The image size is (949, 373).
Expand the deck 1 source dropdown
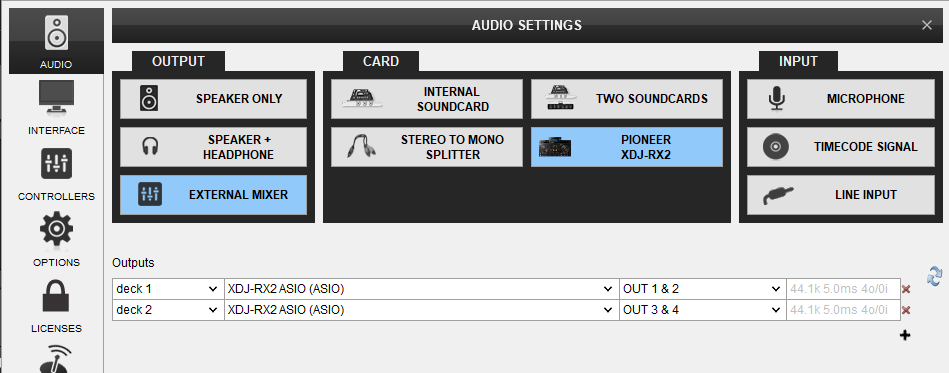tap(168, 289)
